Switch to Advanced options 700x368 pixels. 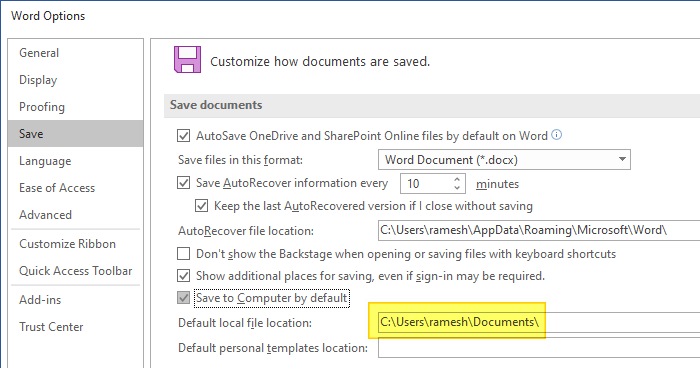[x=45, y=215]
